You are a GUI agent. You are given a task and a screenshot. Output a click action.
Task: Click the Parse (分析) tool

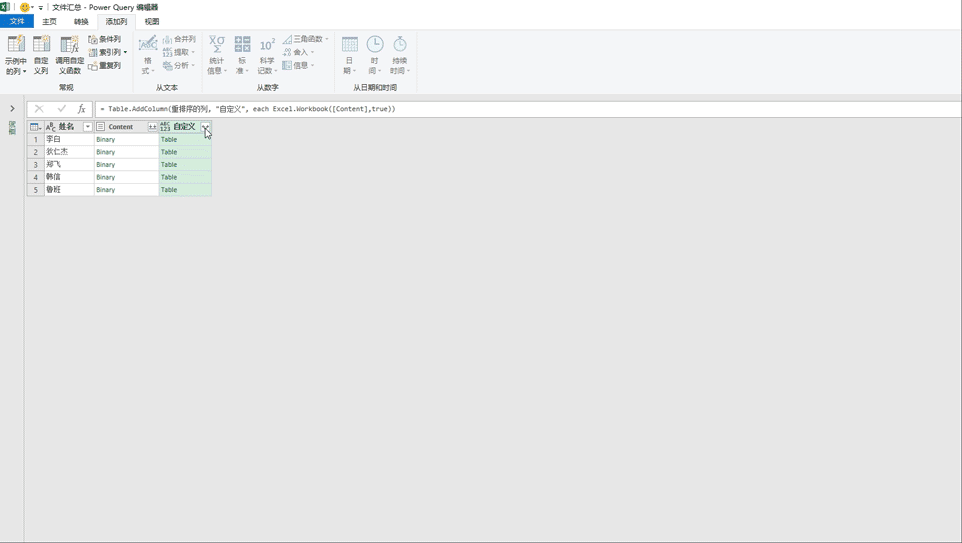click(179, 66)
